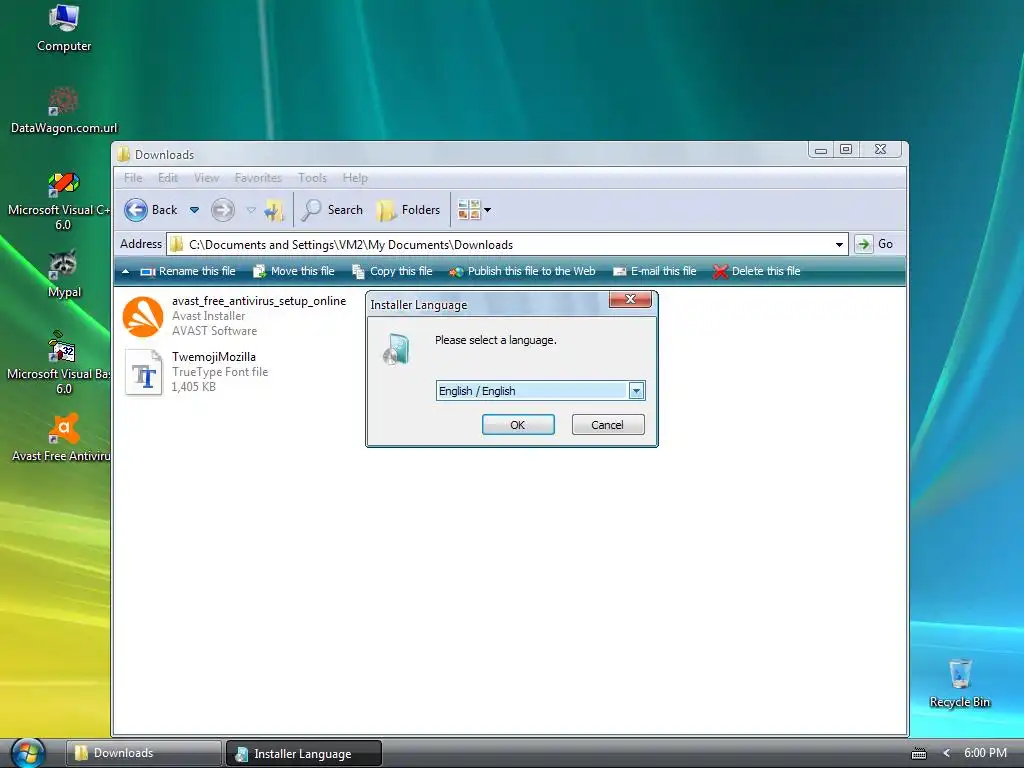Viewport: 1024px width, 768px height.
Task: Toggle the Folders pane button
Action: pyautogui.click(x=409, y=210)
